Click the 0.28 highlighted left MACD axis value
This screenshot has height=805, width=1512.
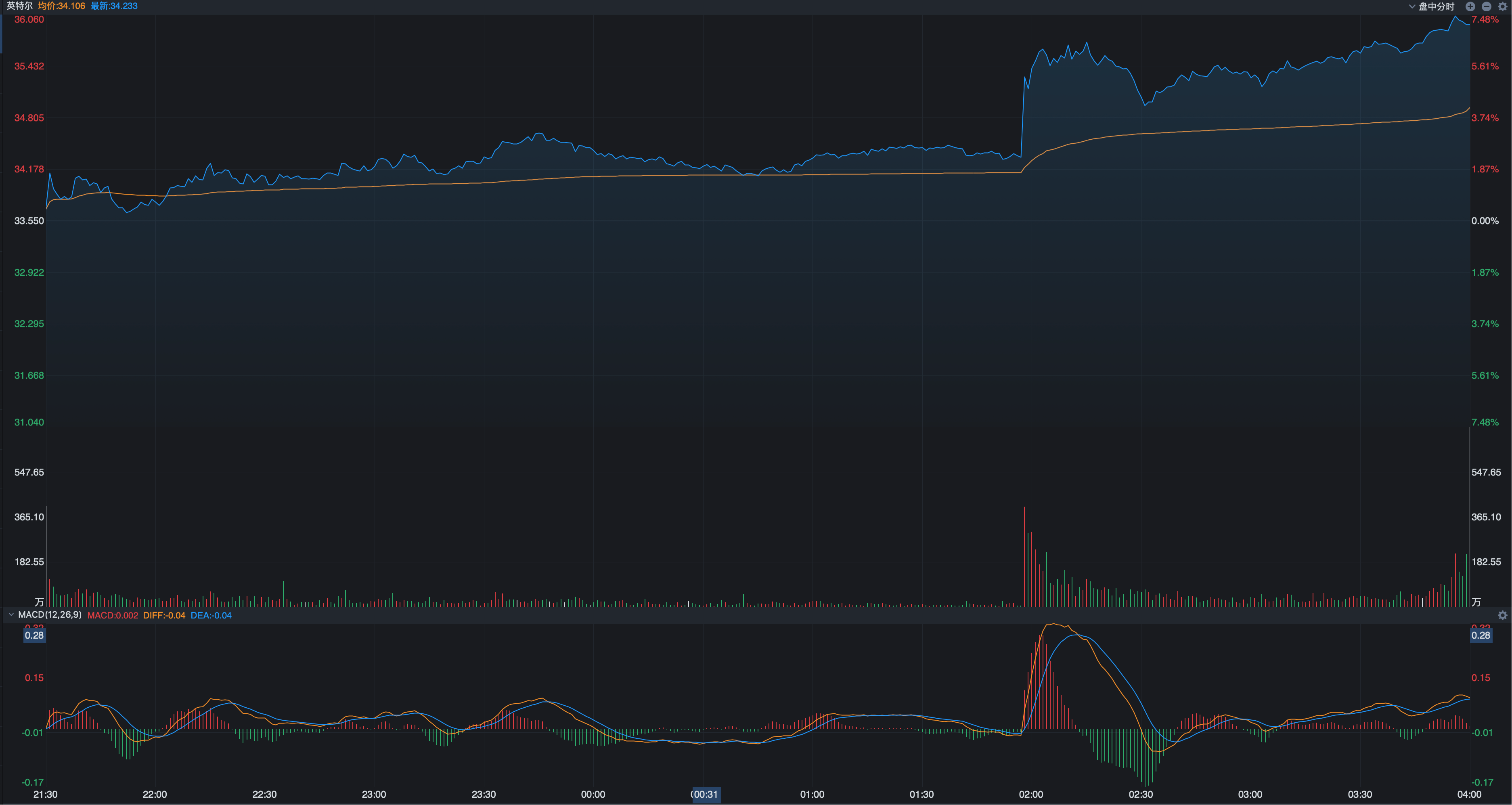point(34,635)
